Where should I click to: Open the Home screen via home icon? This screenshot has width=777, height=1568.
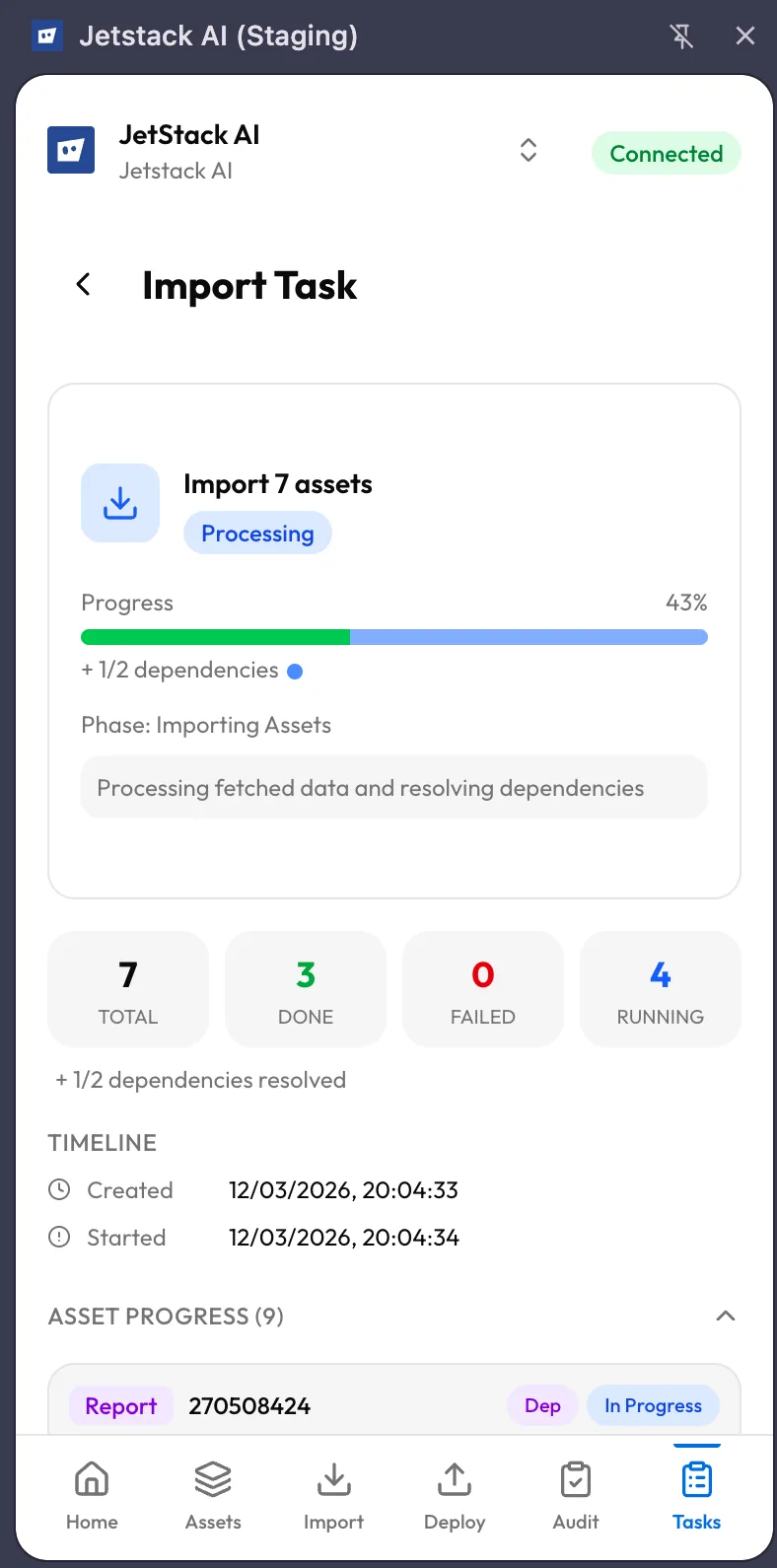click(x=91, y=1479)
